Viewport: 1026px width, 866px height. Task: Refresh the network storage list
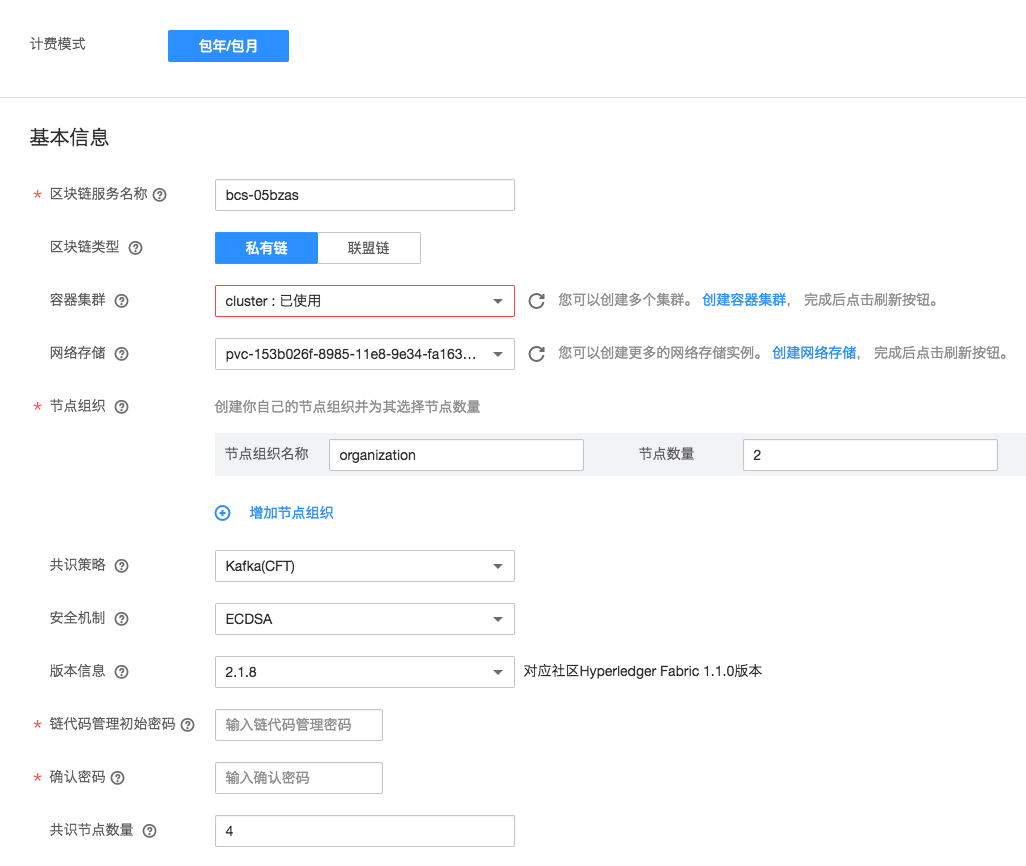click(x=537, y=354)
